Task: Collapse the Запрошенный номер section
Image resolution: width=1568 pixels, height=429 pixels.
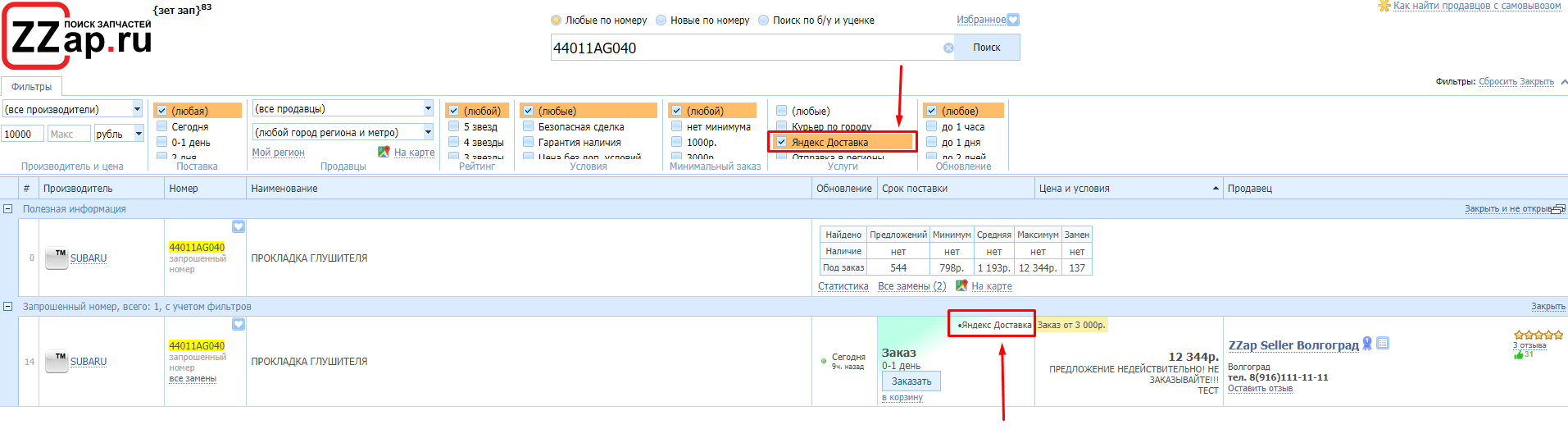Action: click(8, 307)
